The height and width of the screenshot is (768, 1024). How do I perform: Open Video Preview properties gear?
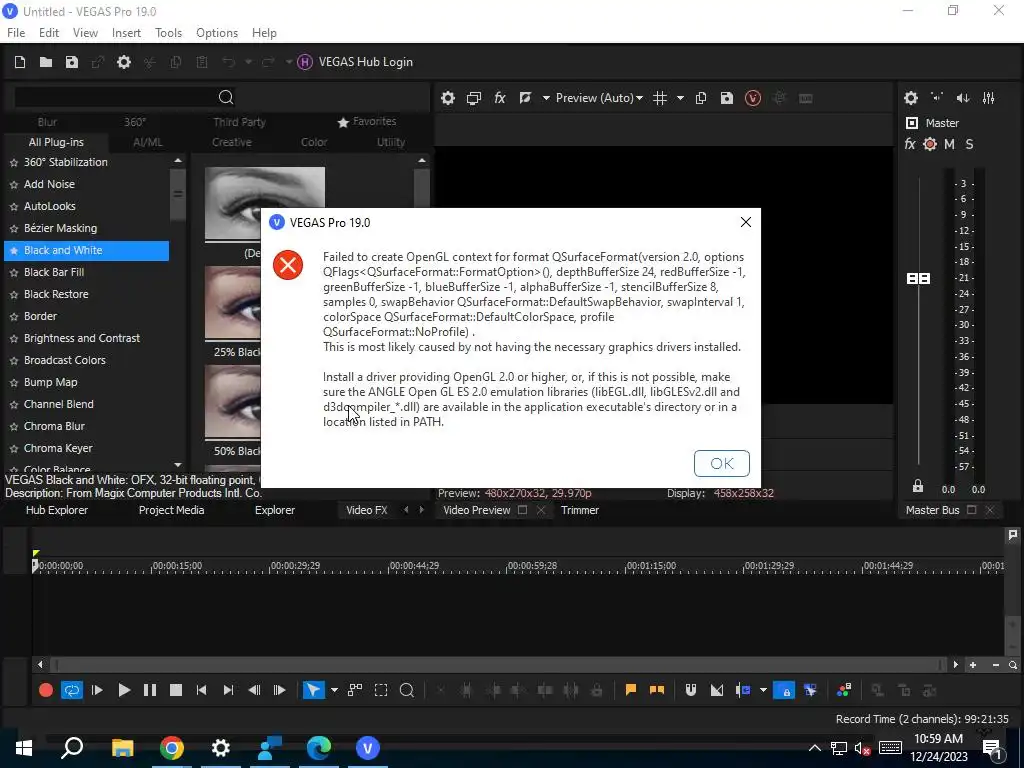[447, 98]
